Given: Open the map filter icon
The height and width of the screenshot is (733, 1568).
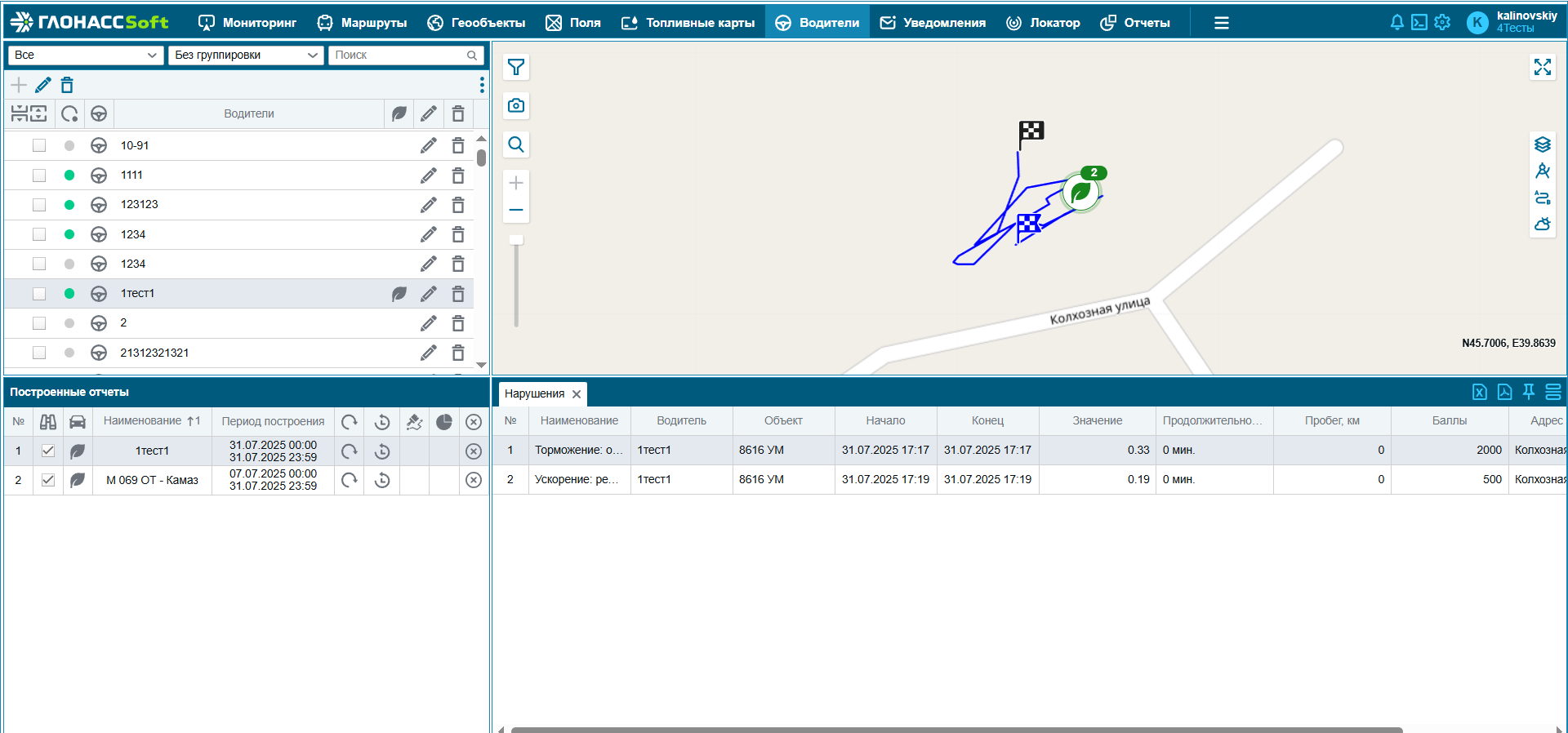Looking at the screenshot, I should 516,67.
